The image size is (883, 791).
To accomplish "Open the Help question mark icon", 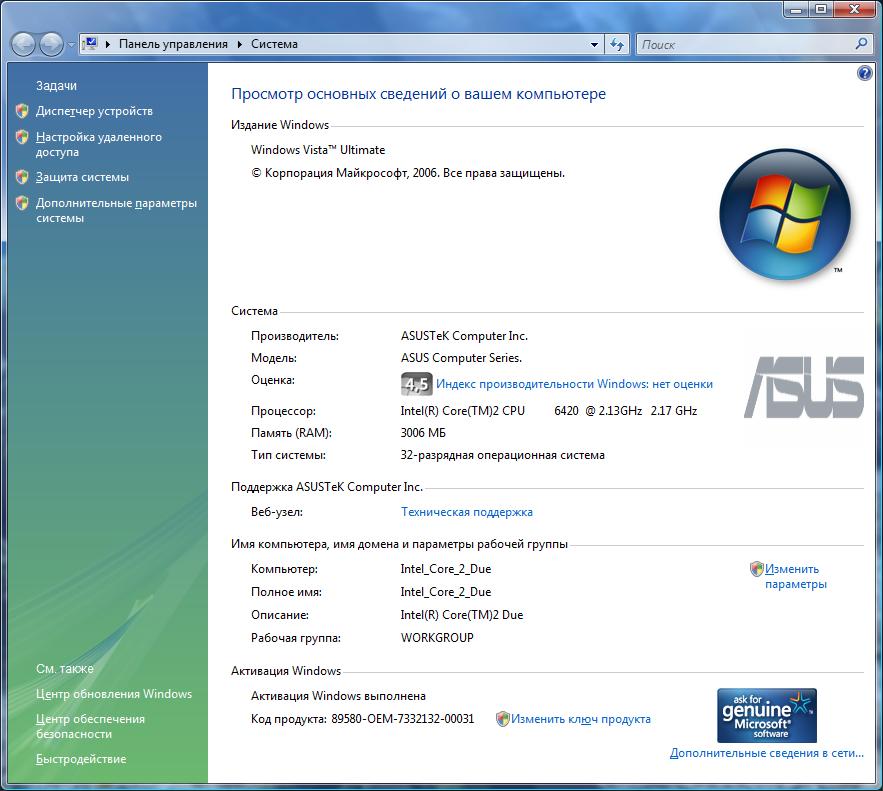I will click(864, 73).
